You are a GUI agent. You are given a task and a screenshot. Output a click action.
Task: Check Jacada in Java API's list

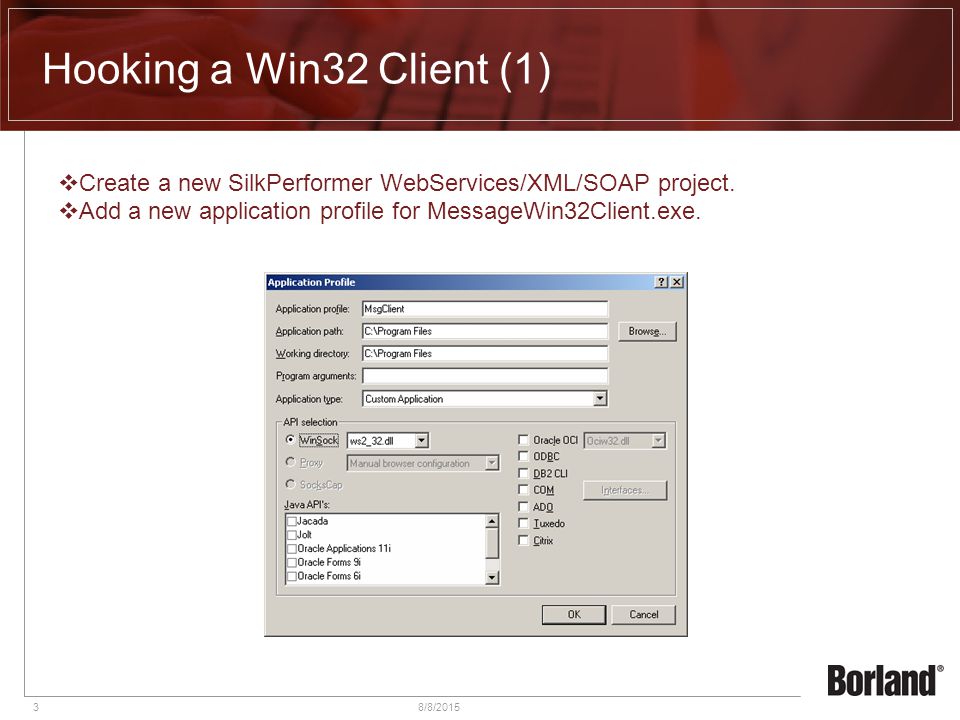tap(292, 521)
